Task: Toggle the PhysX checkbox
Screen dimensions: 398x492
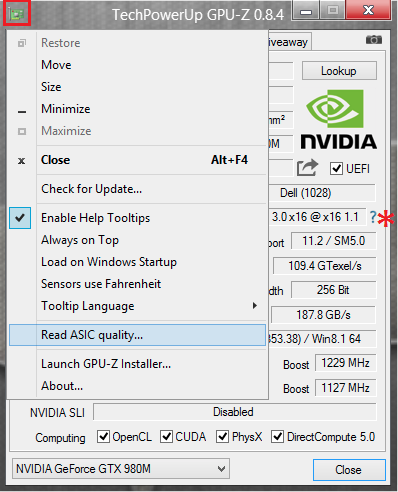Action: coord(222,436)
